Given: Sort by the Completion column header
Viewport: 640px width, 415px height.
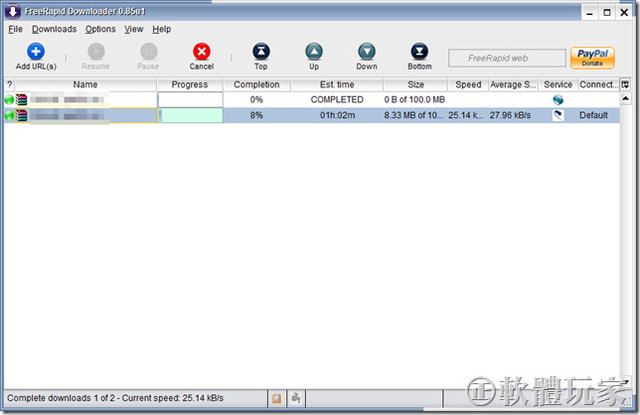Looking at the screenshot, I should [x=257, y=85].
